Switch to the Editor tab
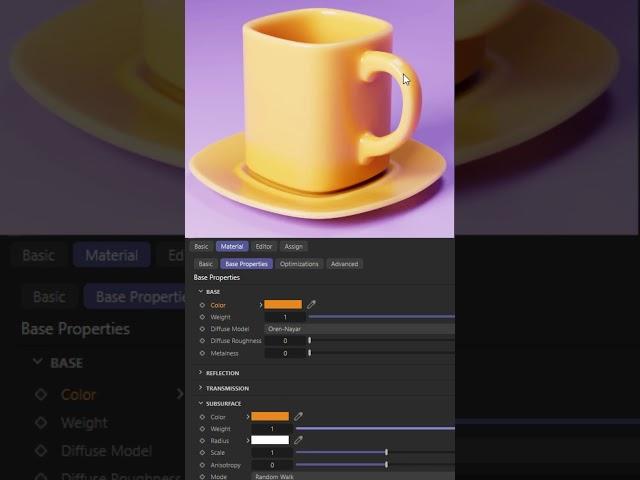The width and height of the screenshot is (640, 480). pos(263,246)
